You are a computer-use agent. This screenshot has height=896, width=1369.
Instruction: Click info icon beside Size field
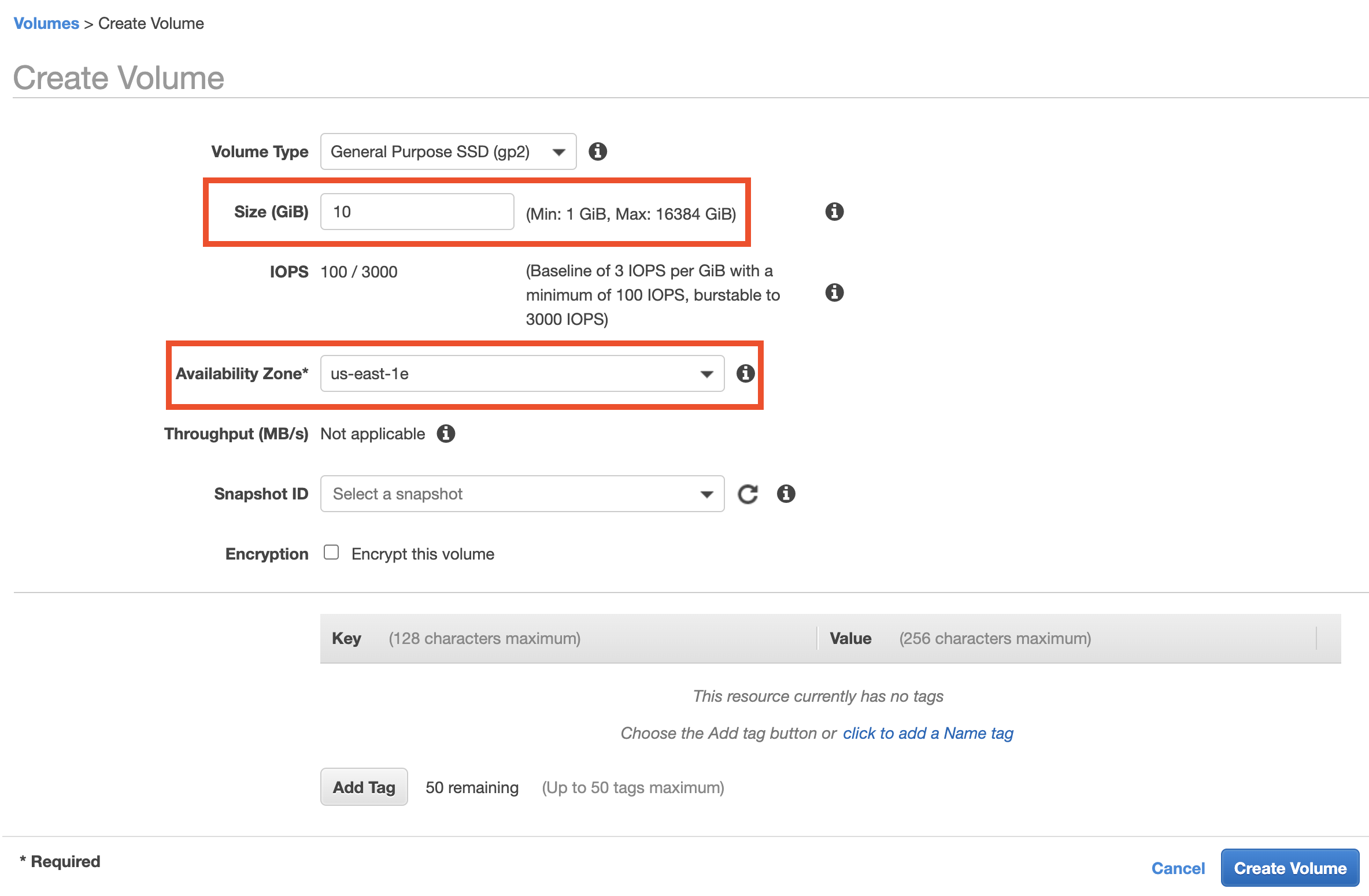(x=834, y=212)
